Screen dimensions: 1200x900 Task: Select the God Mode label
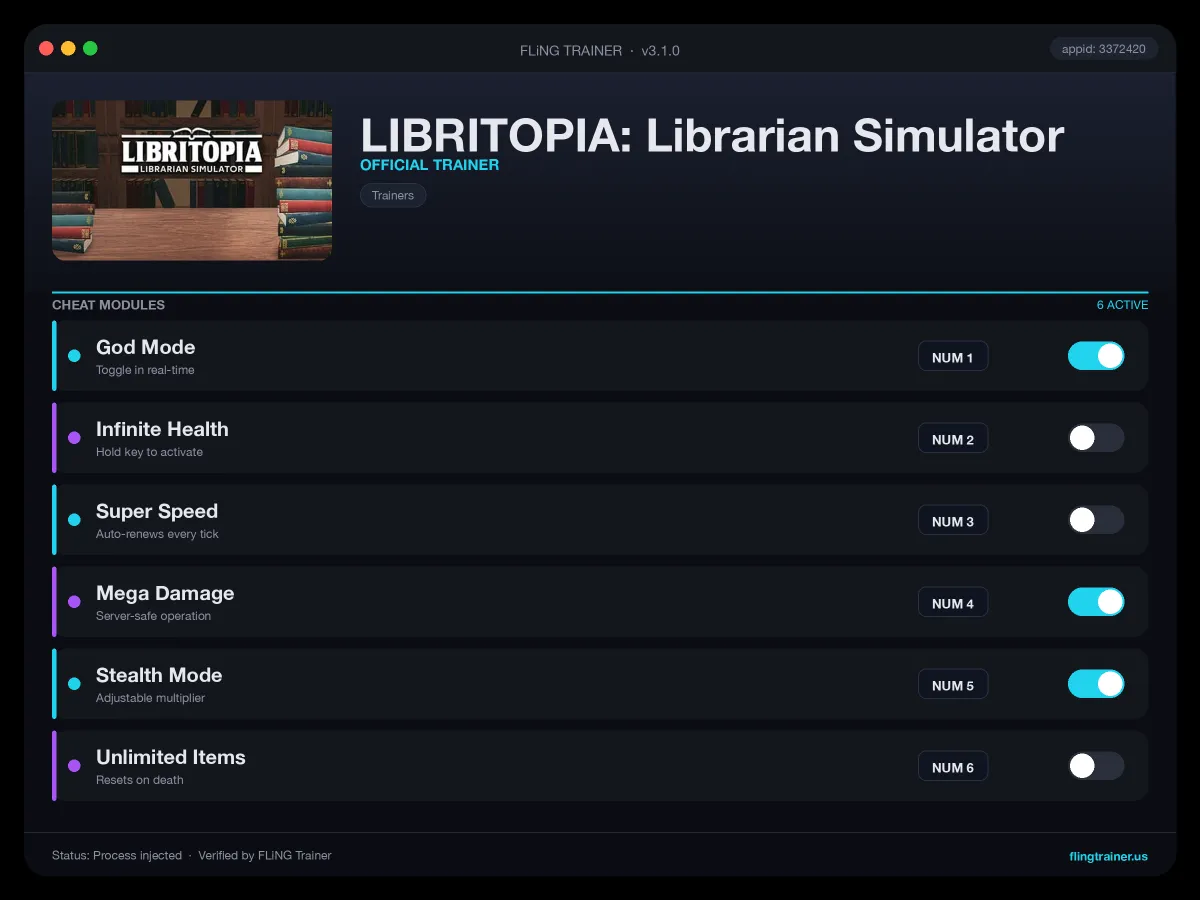point(145,347)
